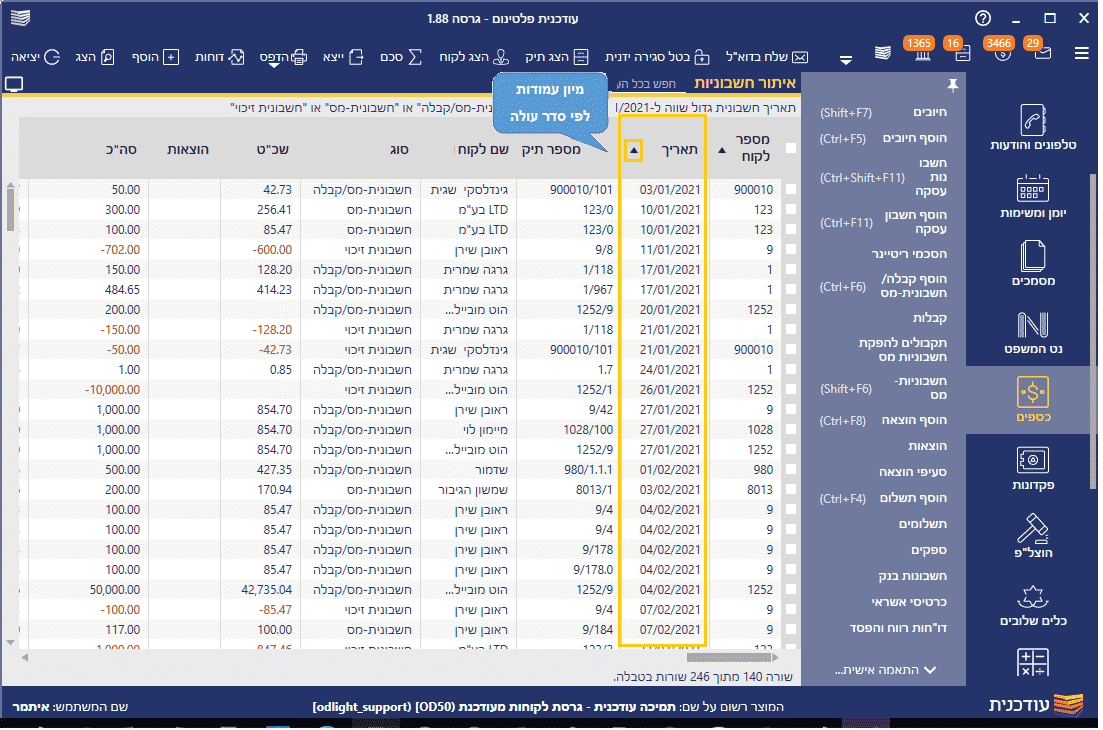Image resolution: width=1103 pixels, height=730 pixels.
Task: Open the calculator icon in sidebar
Action: pyautogui.click(x=1033, y=662)
